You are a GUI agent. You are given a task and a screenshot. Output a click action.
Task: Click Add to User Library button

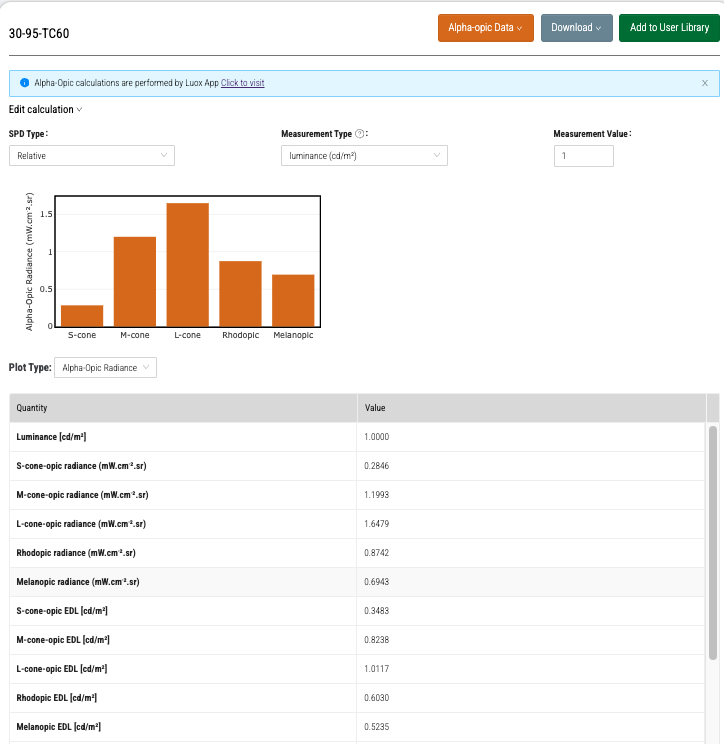[x=669, y=28]
